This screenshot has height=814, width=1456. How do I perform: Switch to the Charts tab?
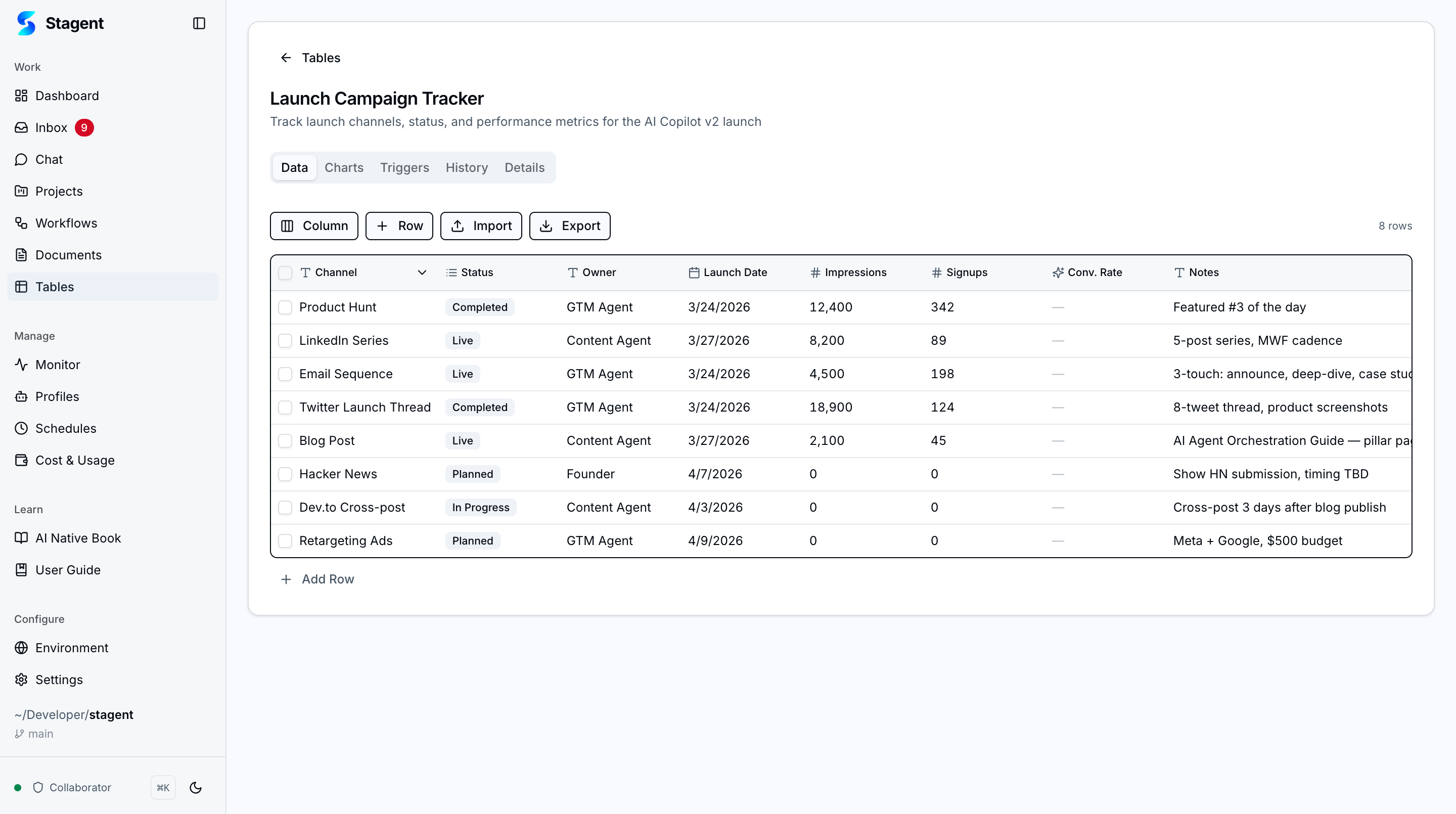click(x=344, y=167)
